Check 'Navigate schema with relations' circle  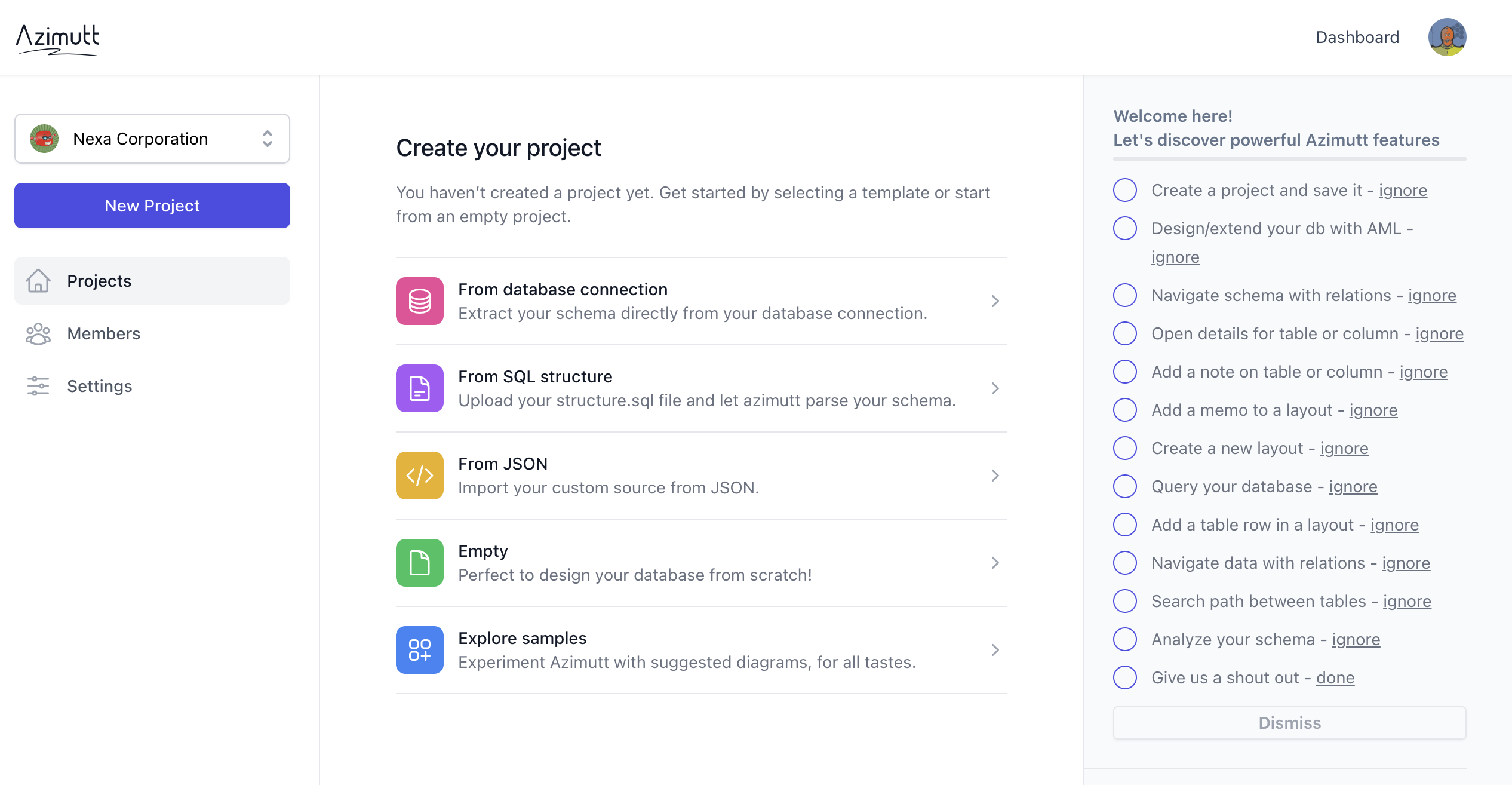coord(1125,295)
